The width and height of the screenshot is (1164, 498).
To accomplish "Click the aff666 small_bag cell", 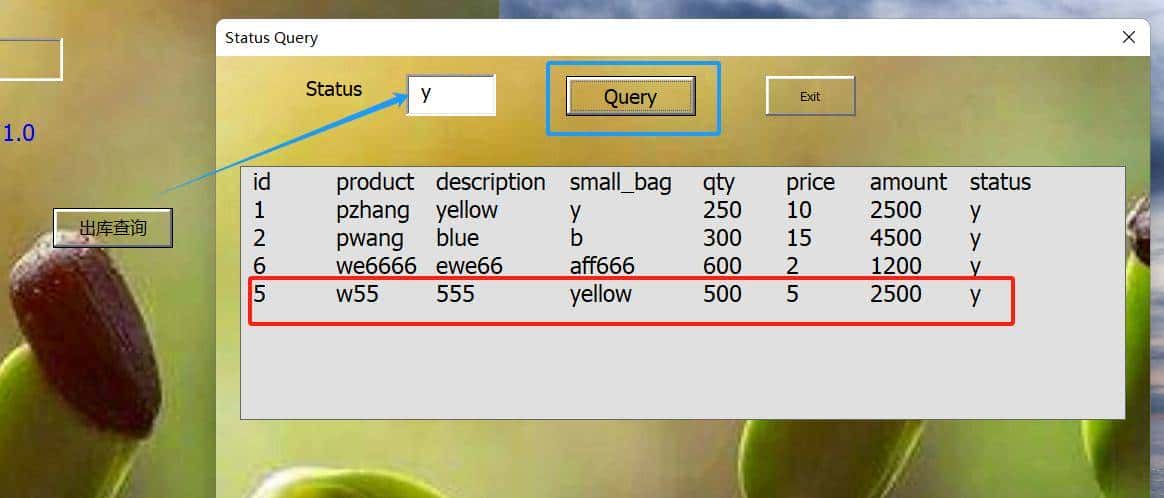I will [602, 266].
